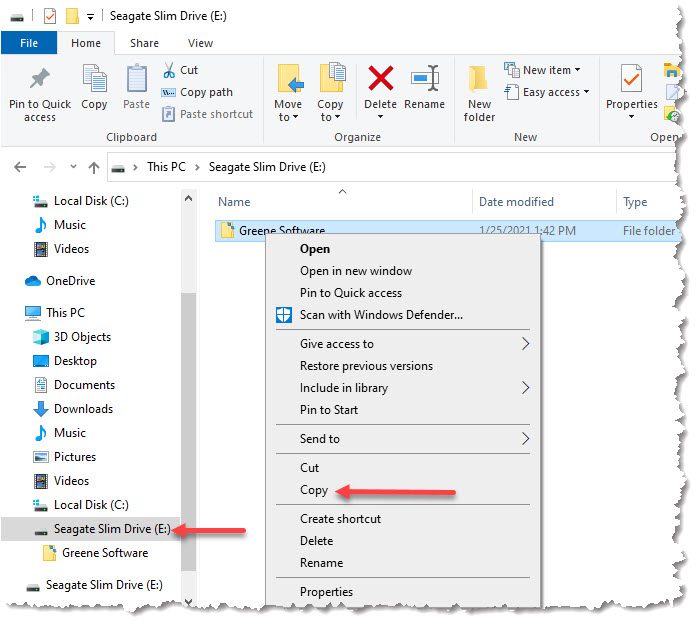Image resolution: width=700 pixels, height=627 pixels.
Task: Click Copy path in the Clipboard group
Action: click(x=206, y=92)
